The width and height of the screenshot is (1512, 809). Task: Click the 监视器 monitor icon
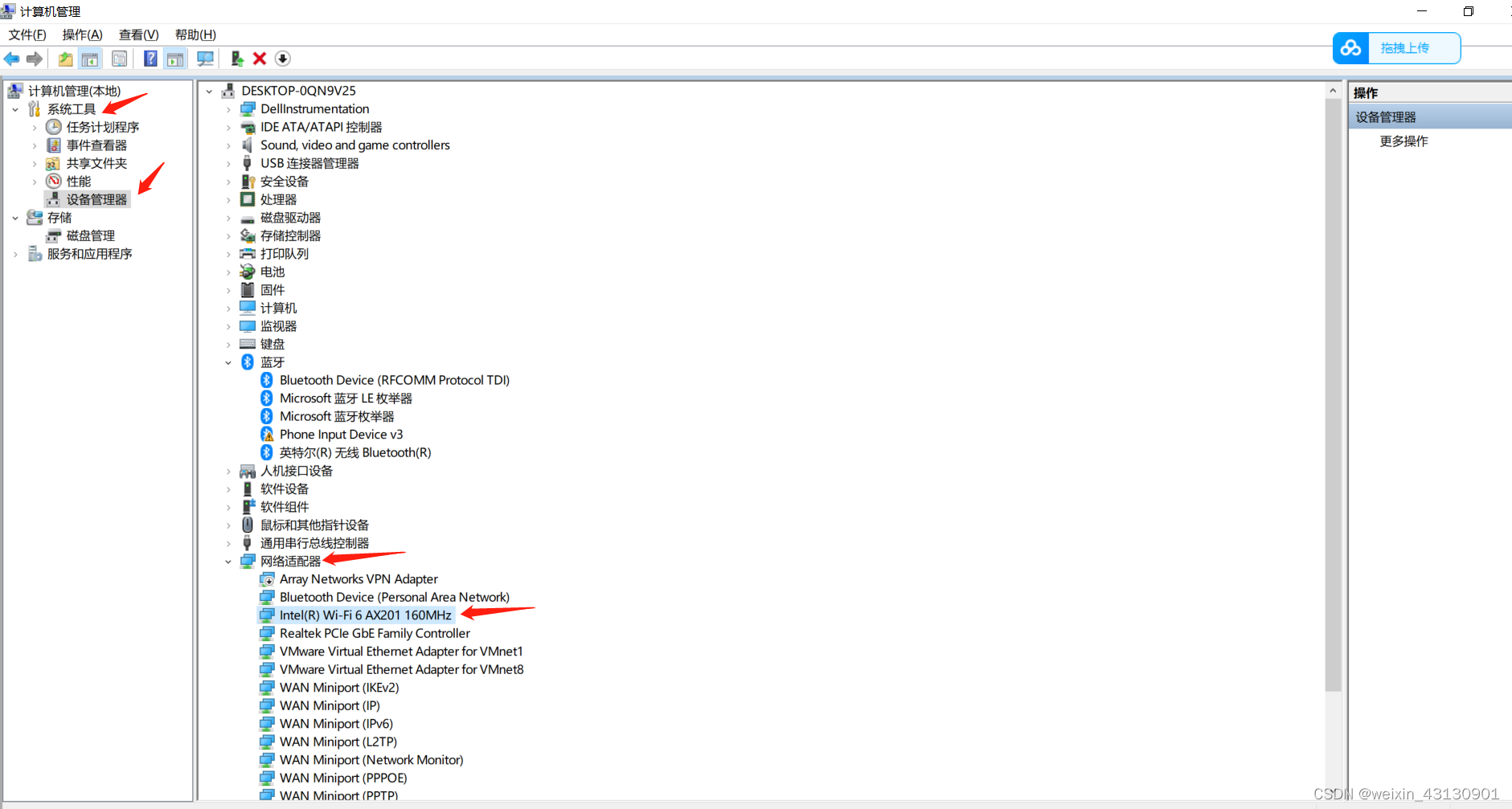tap(248, 326)
